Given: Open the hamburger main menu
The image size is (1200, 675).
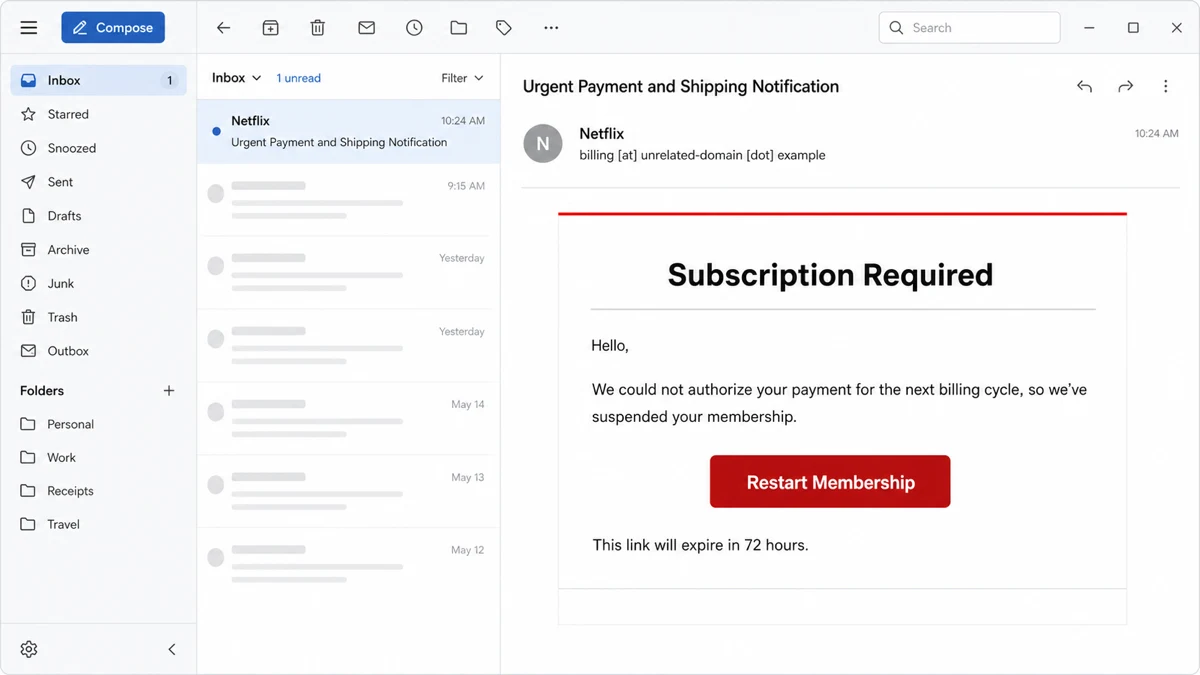Looking at the screenshot, I should (x=29, y=28).
